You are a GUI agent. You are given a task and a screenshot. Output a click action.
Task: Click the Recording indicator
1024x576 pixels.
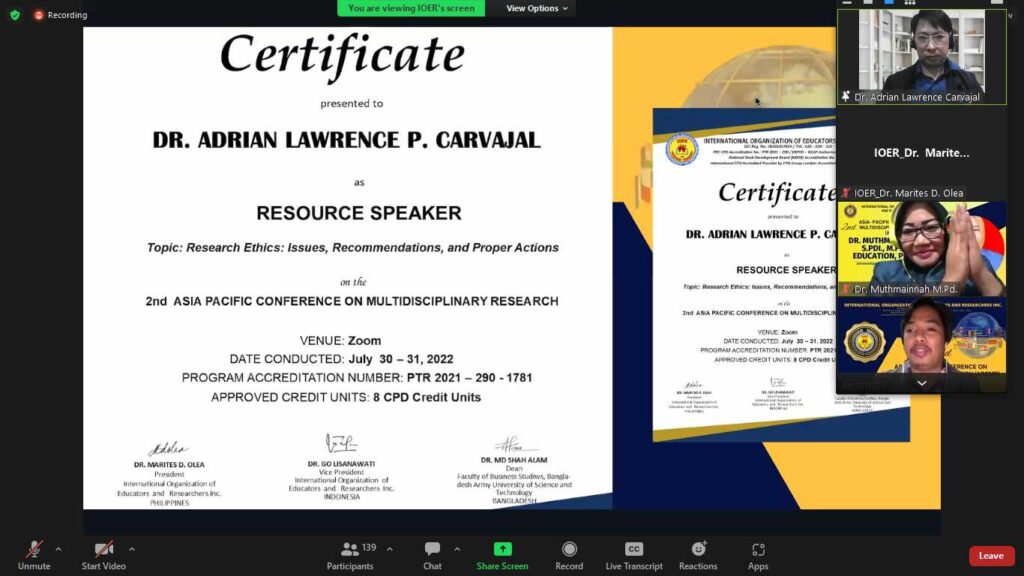tap(60, 15)
